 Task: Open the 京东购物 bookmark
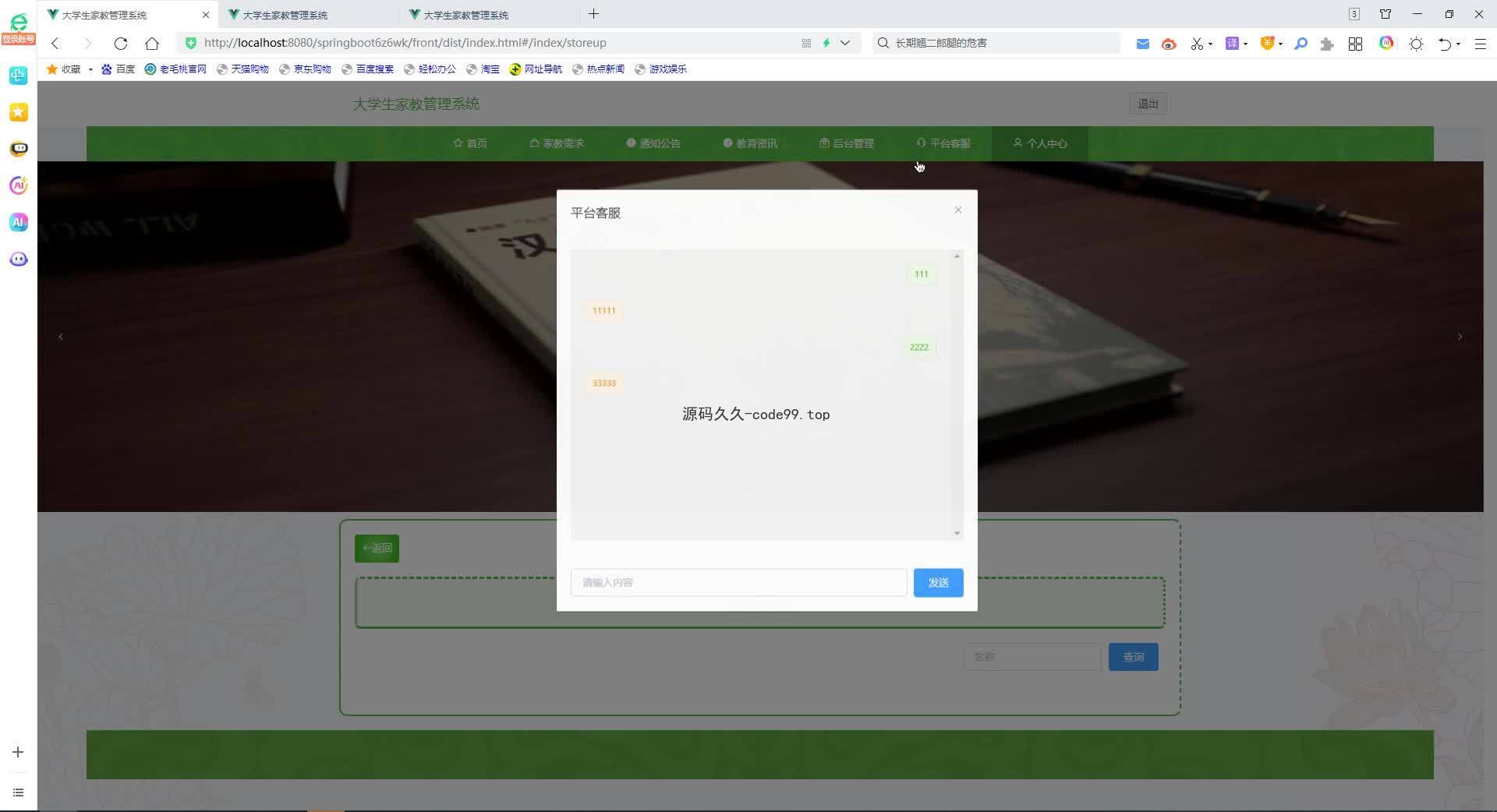tap(305, 69)
